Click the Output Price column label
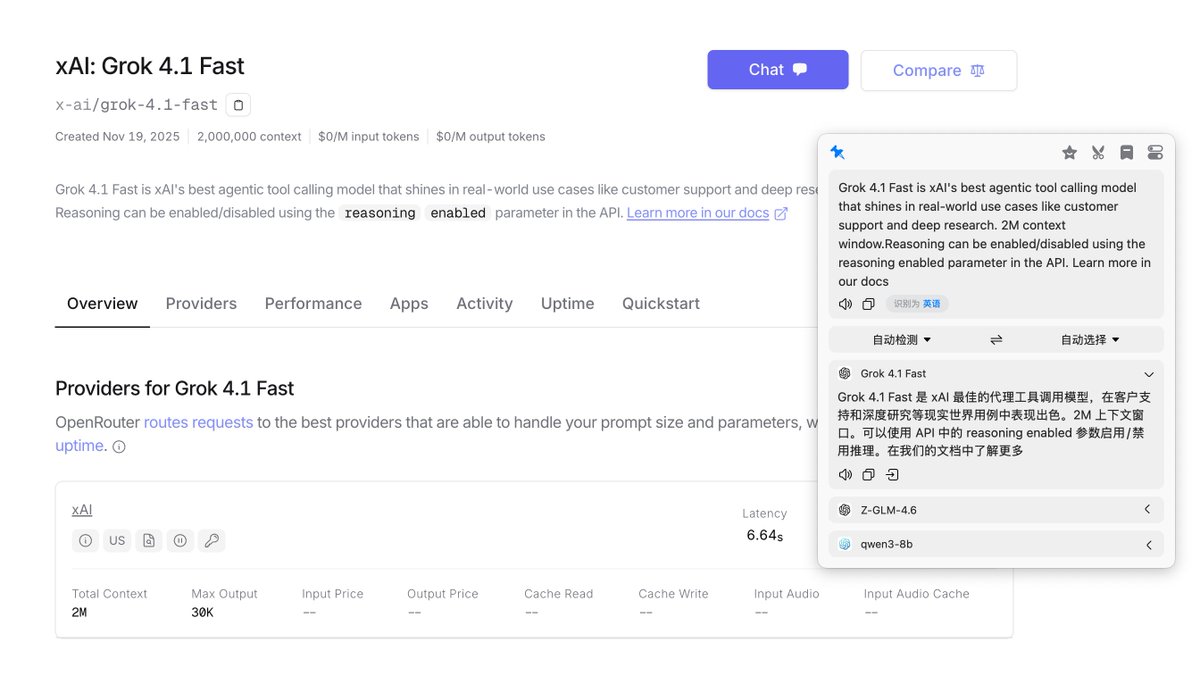Viewport: 1200px width, 676px height. (x=445, y=594)
